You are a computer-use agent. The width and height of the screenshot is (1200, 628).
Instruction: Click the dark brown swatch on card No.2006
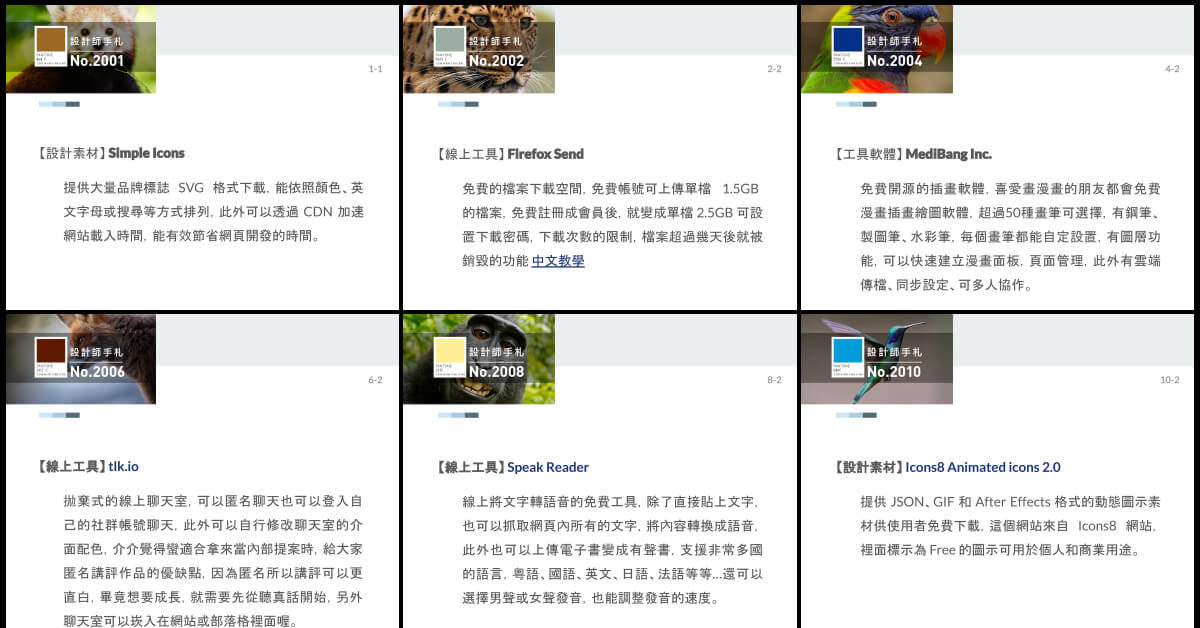[x=51, y=352]
